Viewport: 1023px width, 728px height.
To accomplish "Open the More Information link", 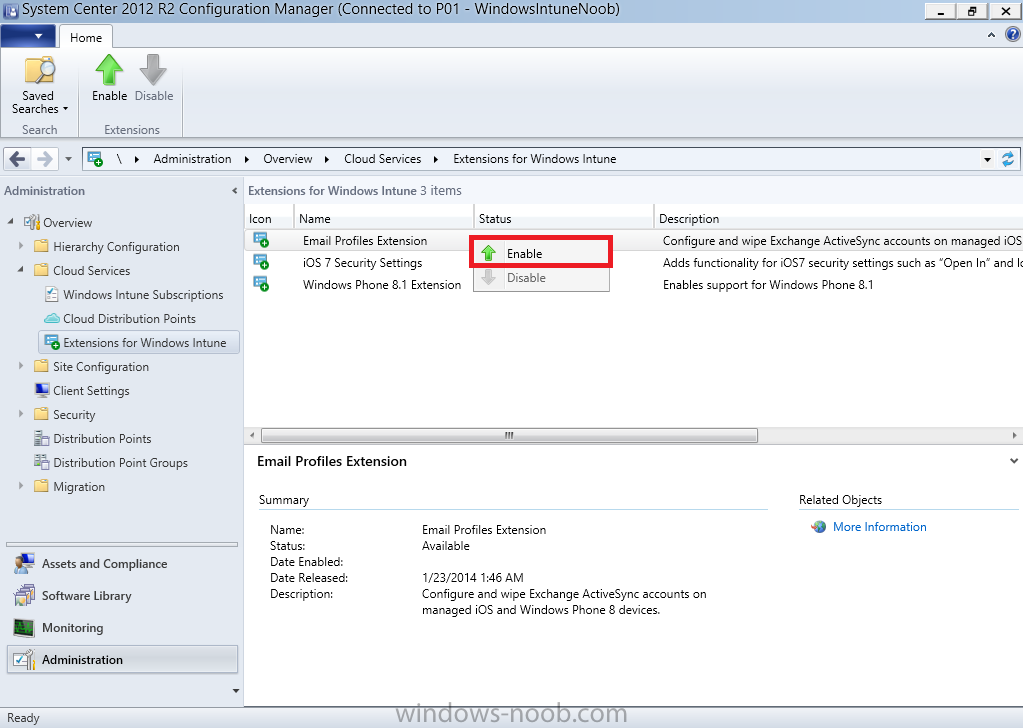I will pos(879,526).
